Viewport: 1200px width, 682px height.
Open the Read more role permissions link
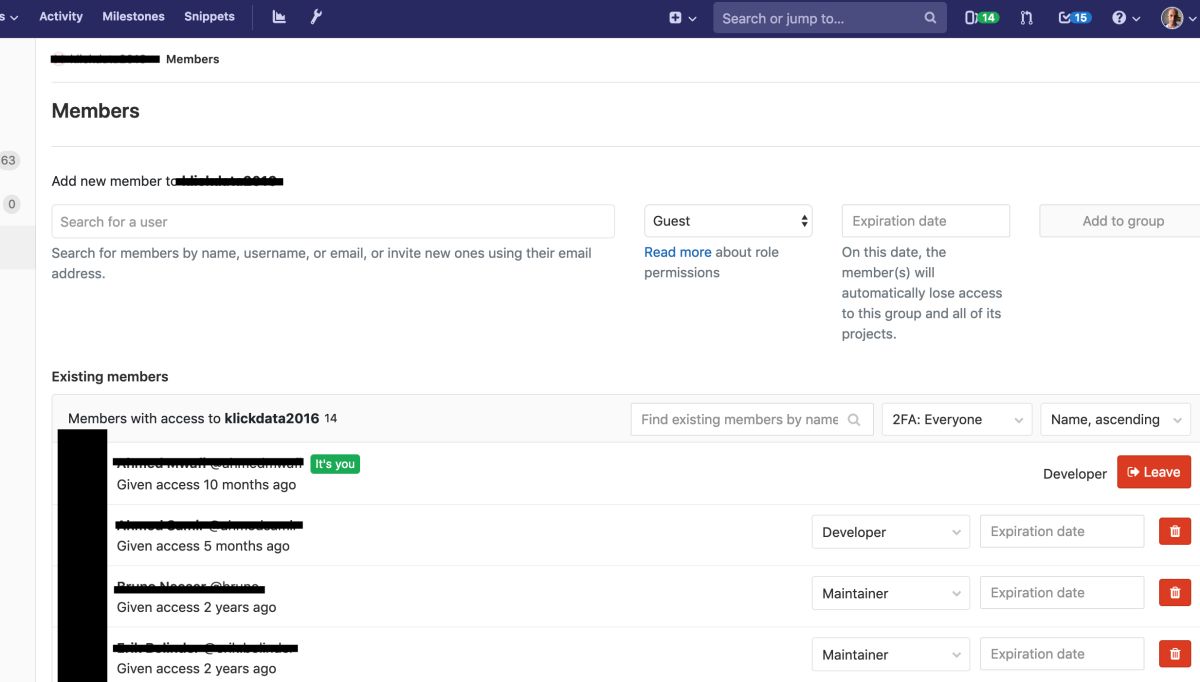[678, 252]
